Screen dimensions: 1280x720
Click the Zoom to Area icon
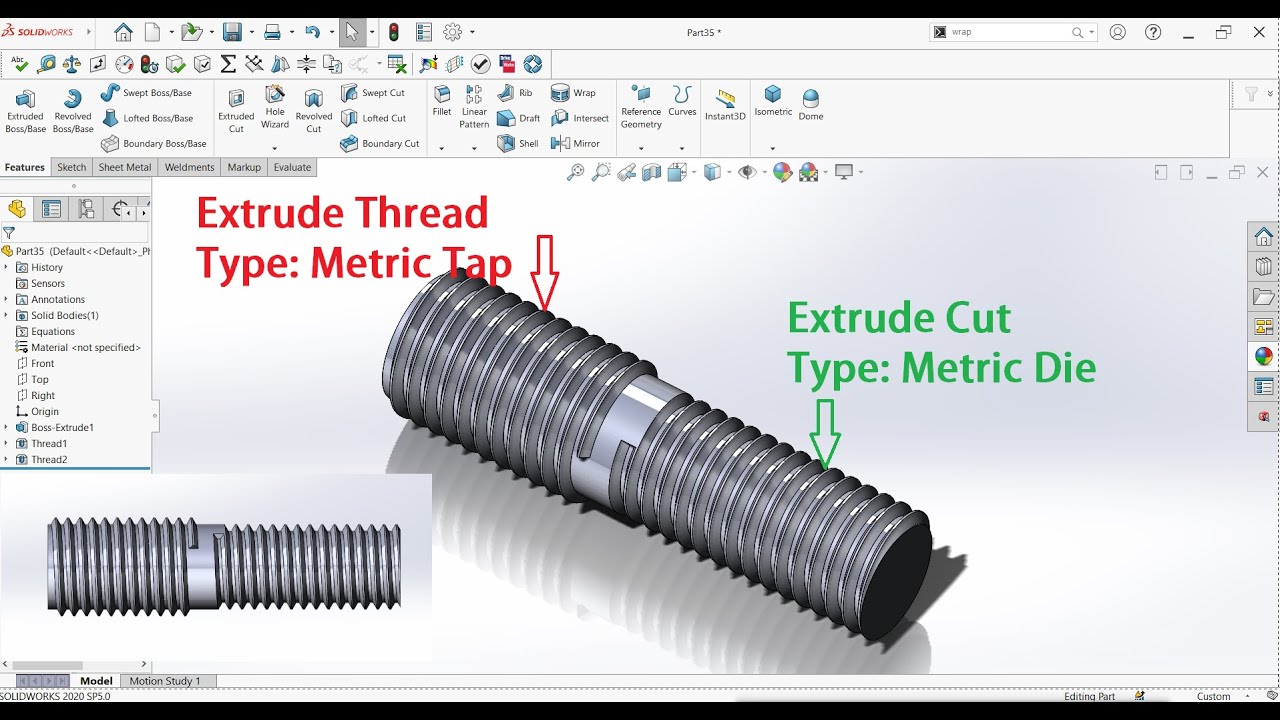click(601, 172)
